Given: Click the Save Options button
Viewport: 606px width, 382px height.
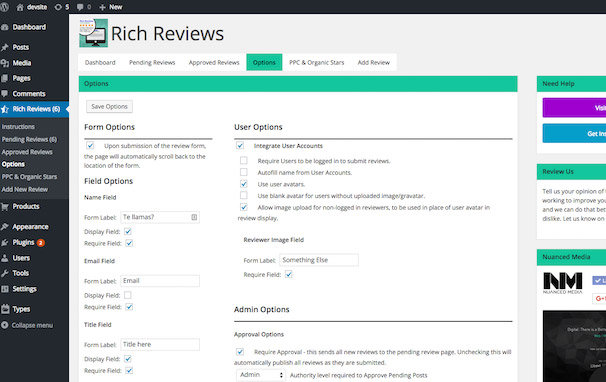Looking at the screenshot, I should (x=109, y=106).
